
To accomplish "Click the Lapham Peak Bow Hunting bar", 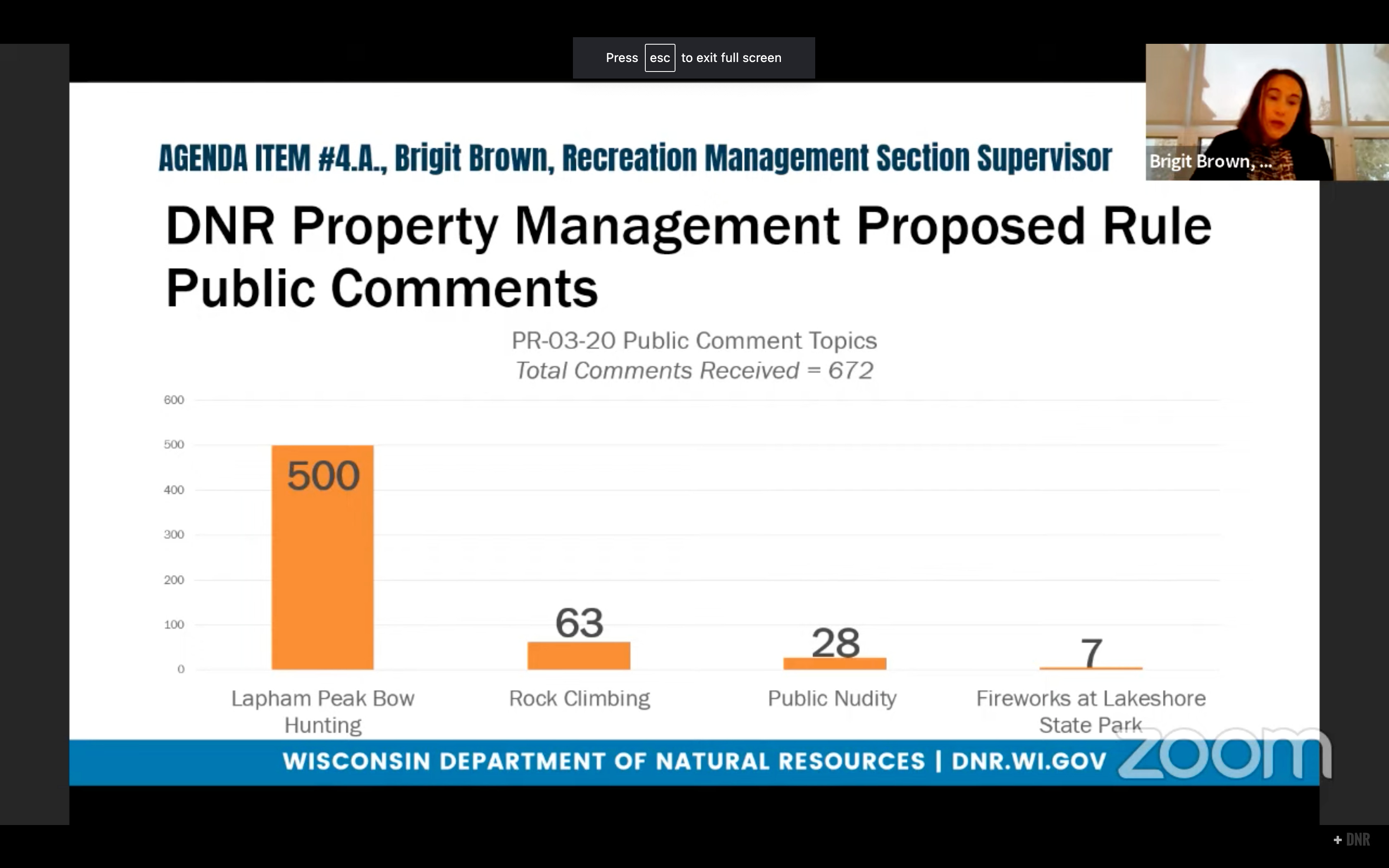I will 322,557.
